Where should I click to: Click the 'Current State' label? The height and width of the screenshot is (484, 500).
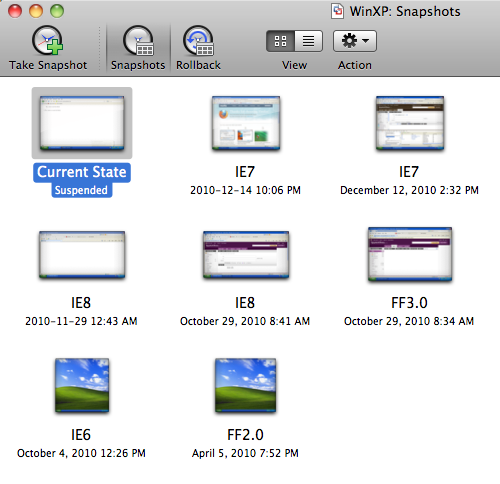(82, 172)
